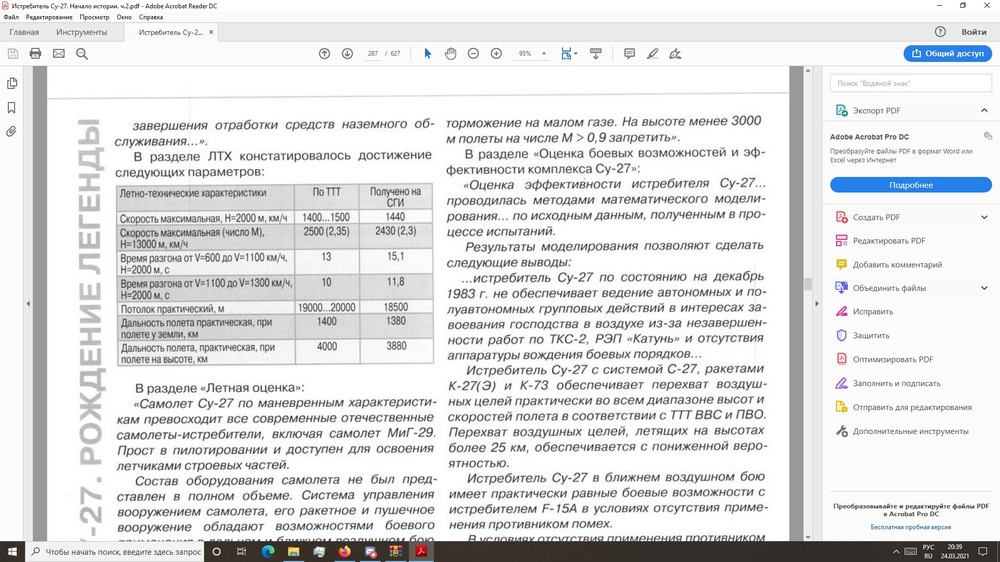This screenshot has height=562, width=1000.
Task: Go to next page arrow
Action: [347, 54]
